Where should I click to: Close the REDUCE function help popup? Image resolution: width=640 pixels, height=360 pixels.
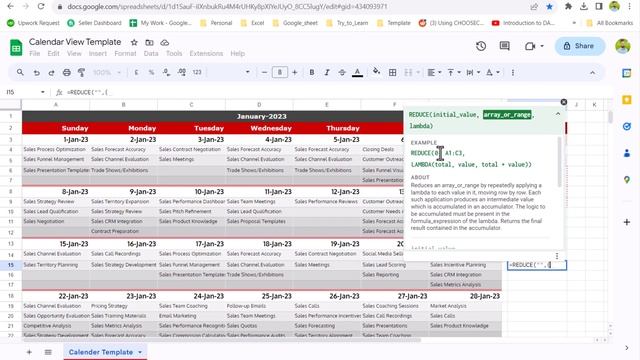click(564, 102)
